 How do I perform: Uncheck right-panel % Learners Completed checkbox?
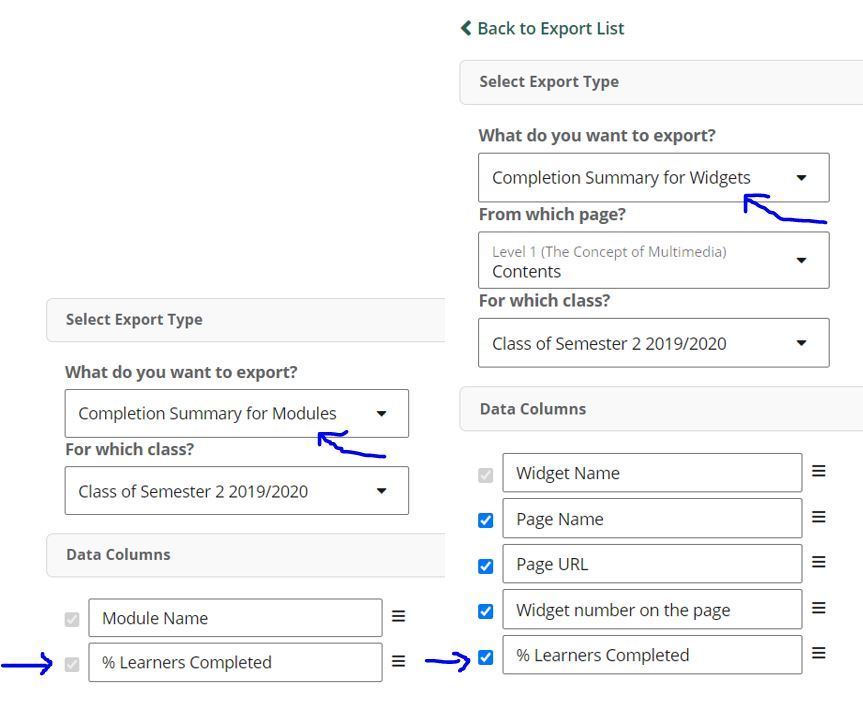(485, 657)
